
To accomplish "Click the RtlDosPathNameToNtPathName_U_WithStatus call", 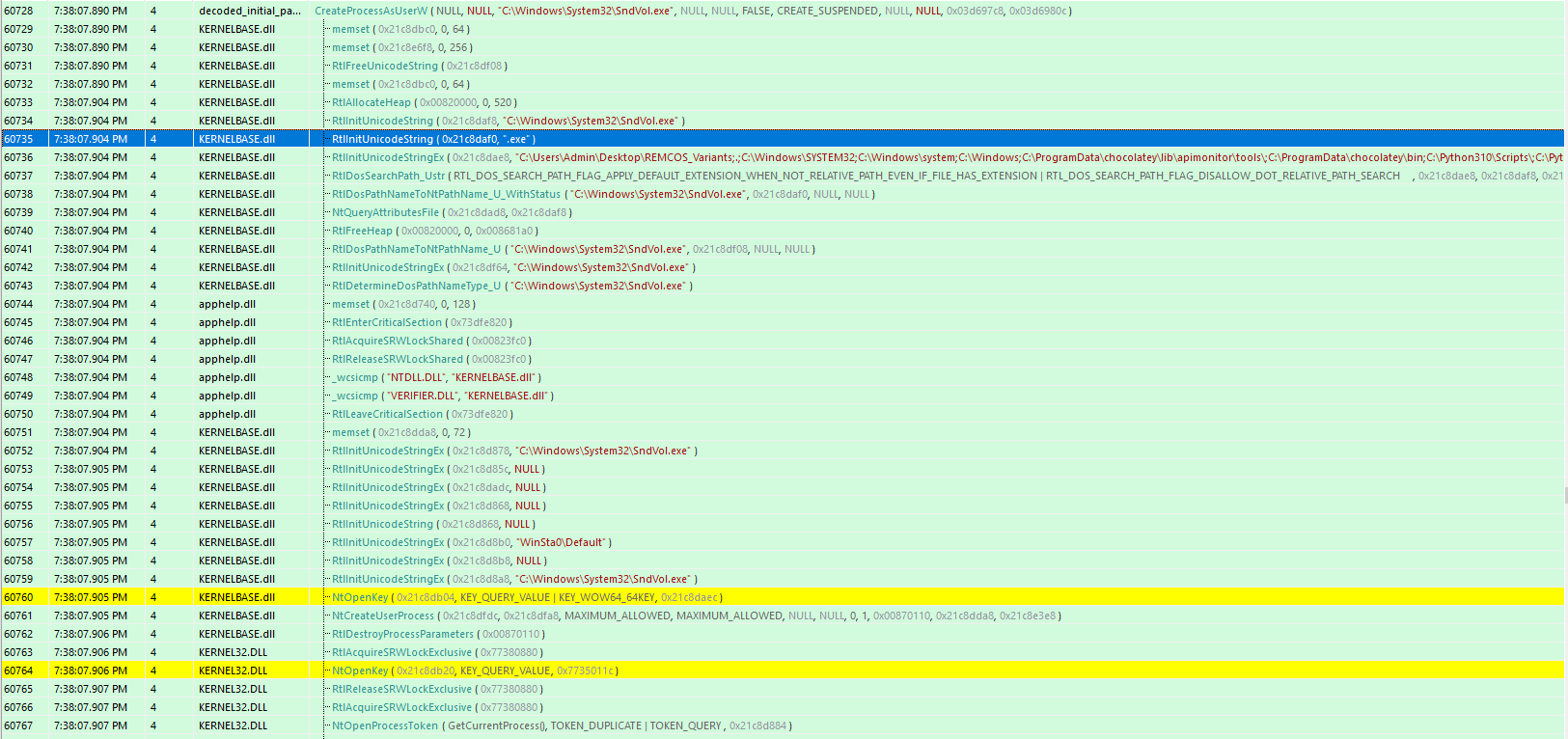I will (x=446, y=194).
